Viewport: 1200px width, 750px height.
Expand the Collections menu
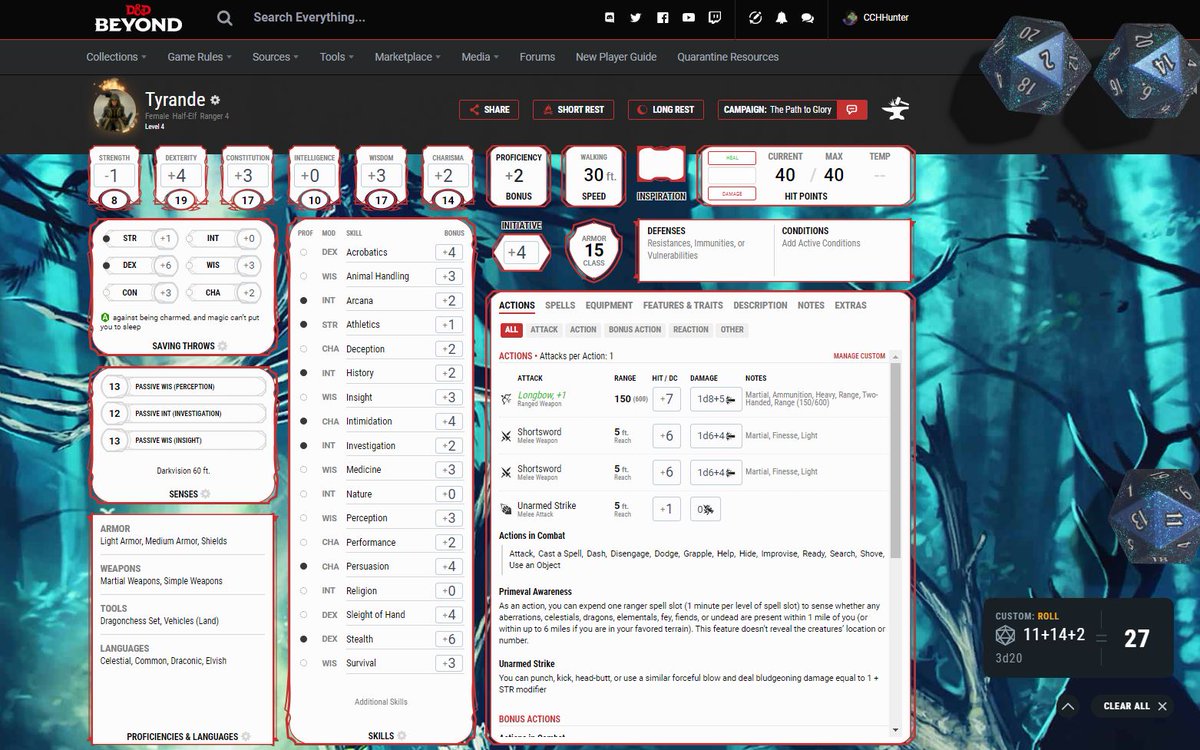(x=116, y=57)
